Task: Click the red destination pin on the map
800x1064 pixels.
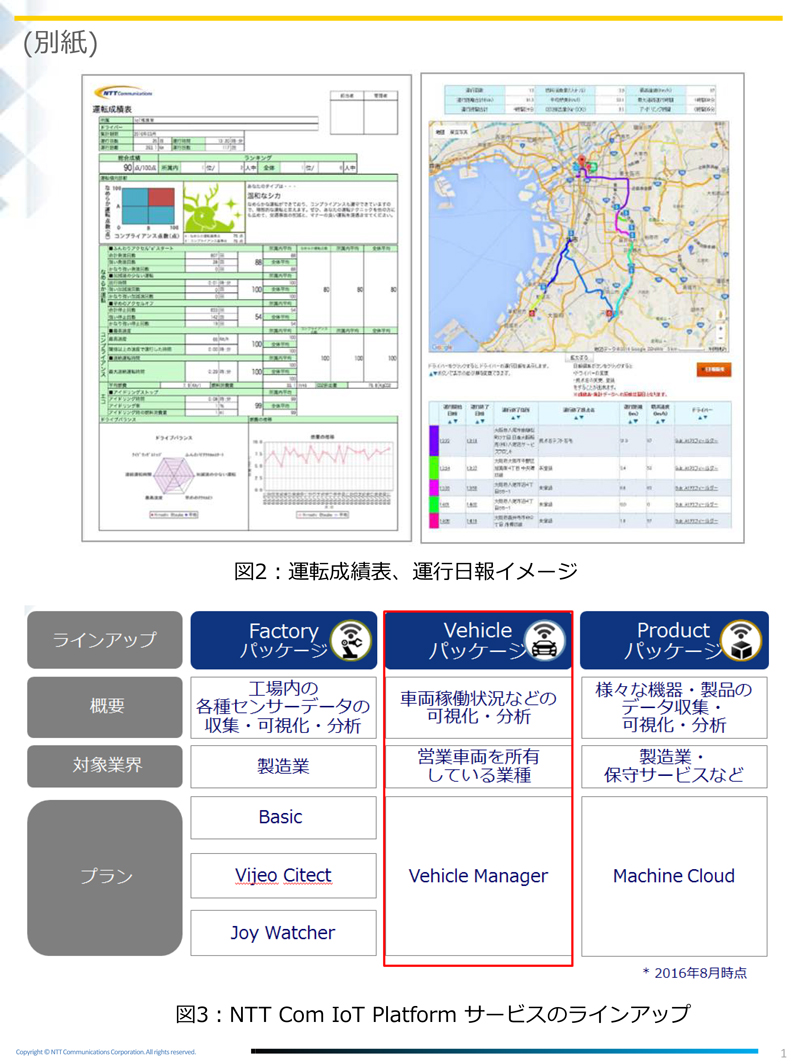Action: [581, 161]
